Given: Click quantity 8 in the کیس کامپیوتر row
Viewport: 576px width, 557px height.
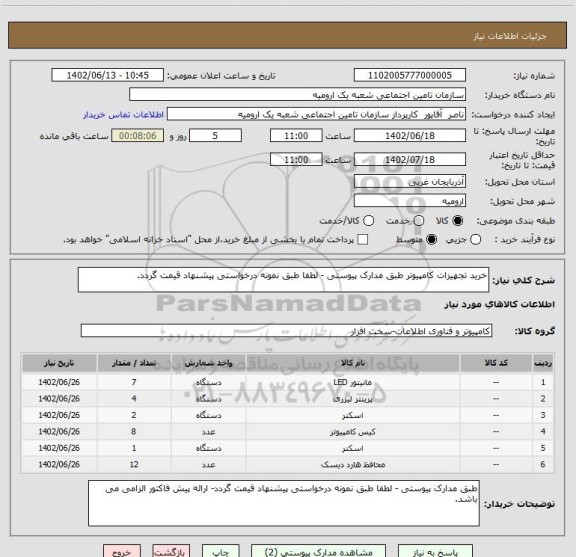Looking at the screenshot, I should [x=134, y=432].
